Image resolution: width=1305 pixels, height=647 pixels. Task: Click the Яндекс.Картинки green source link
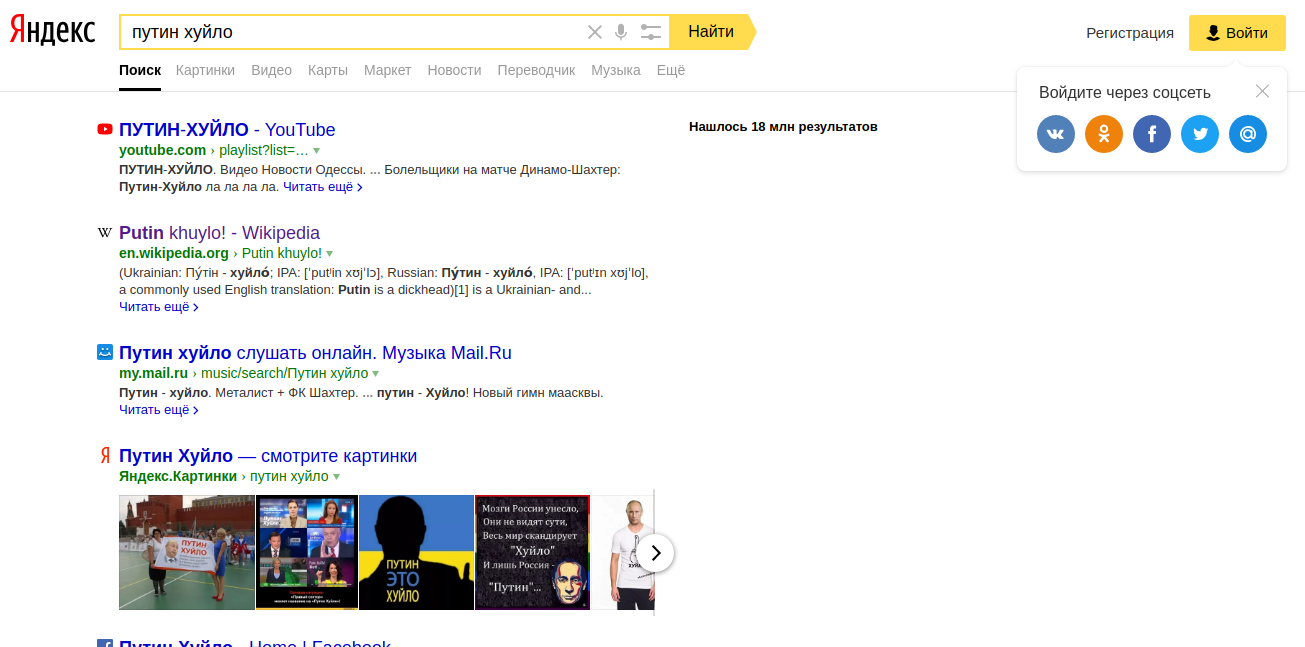click(x=178, y=476)
